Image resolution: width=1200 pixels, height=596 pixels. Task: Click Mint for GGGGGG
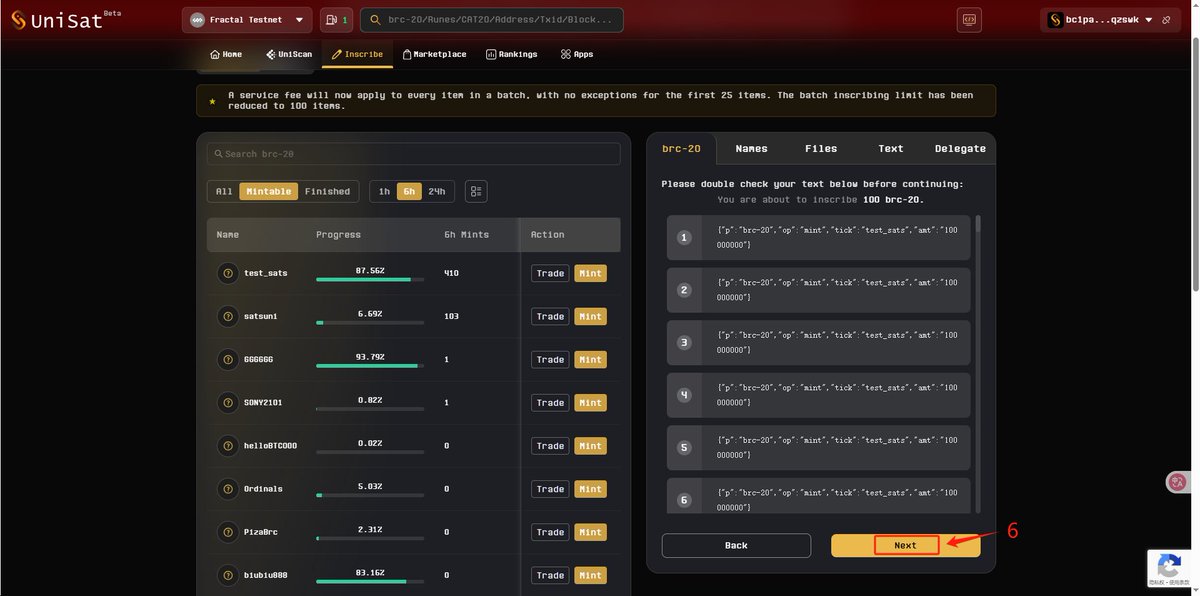(x=590, y=359)
